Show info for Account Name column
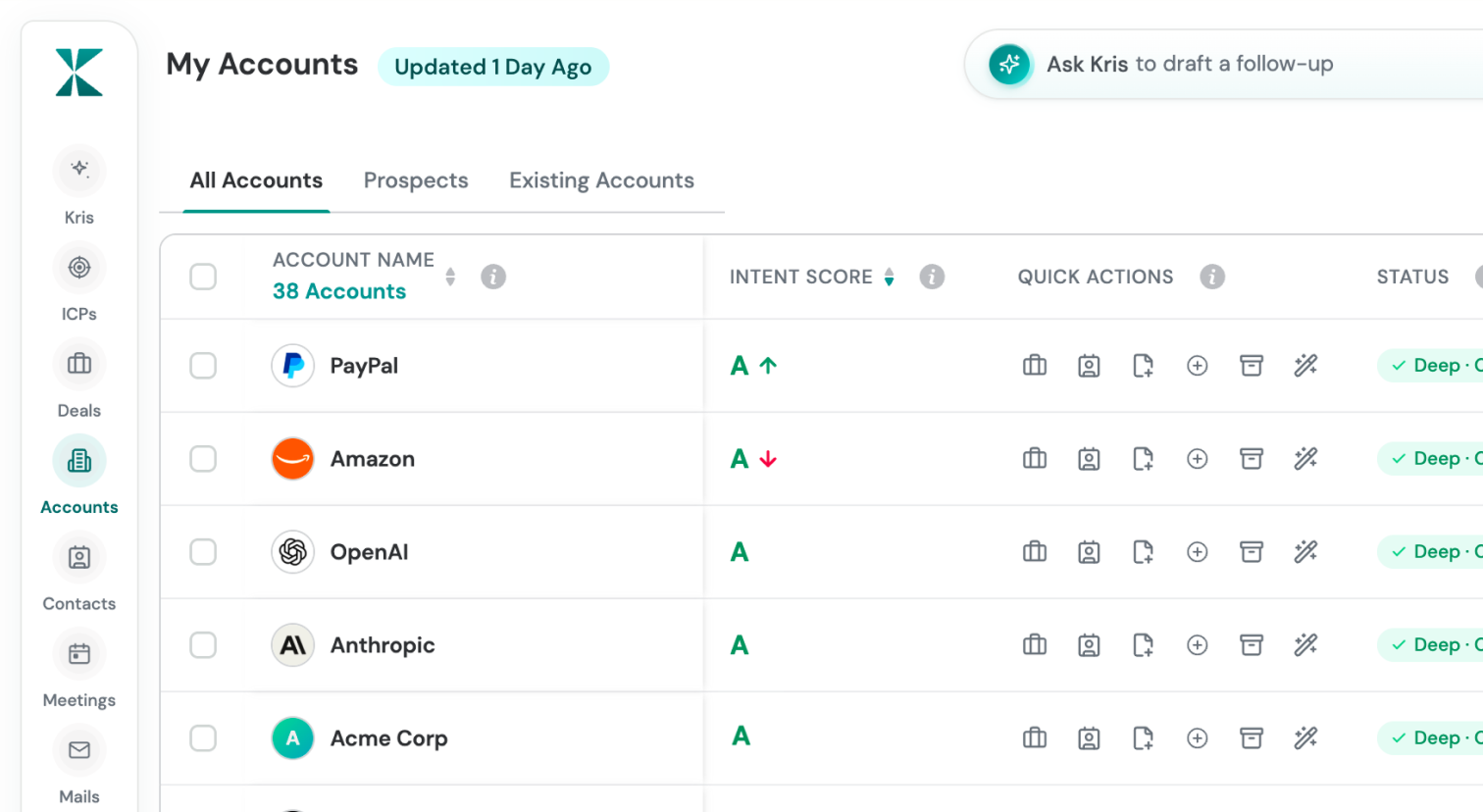The image size is (1483, 812). click(493, 277)
